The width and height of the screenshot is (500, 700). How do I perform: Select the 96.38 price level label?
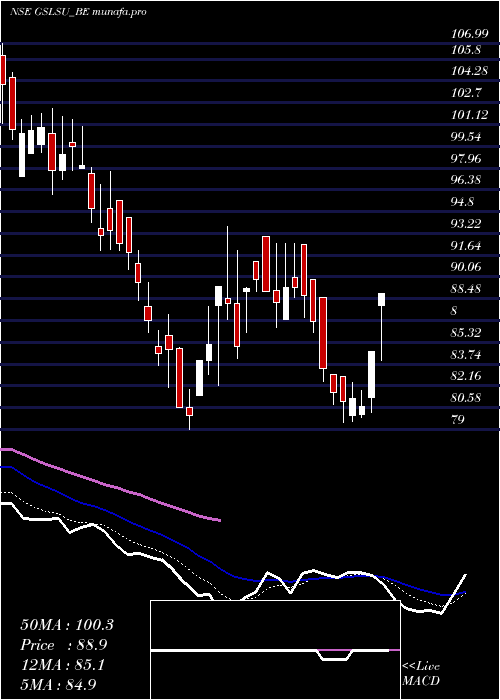tap(466, 180)
